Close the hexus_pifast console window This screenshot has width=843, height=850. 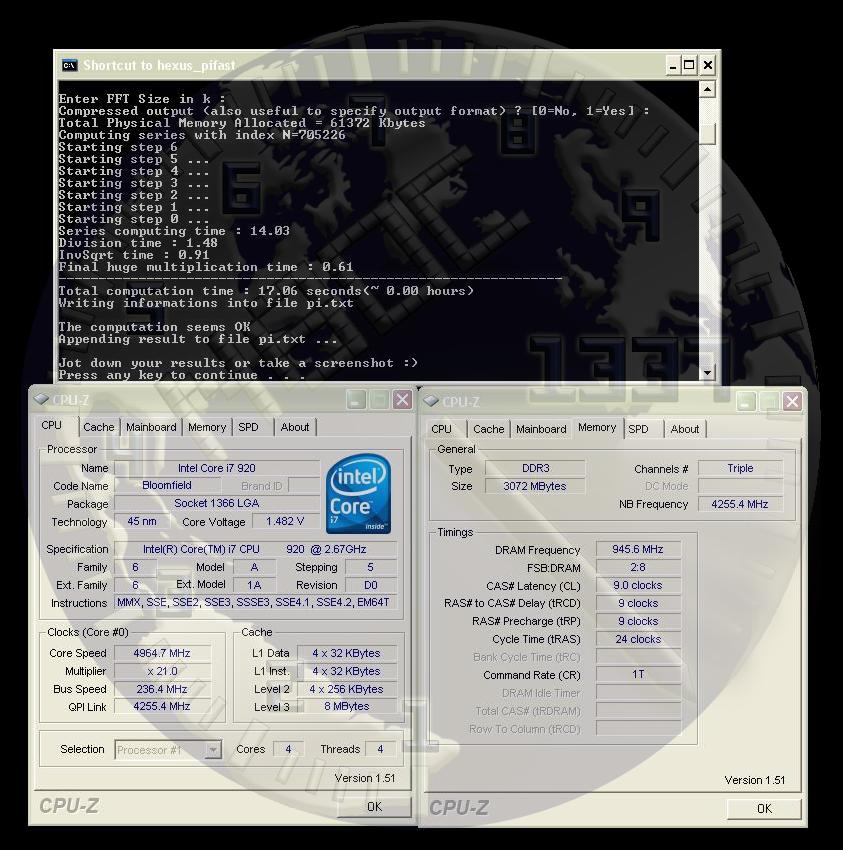(707, 66)
